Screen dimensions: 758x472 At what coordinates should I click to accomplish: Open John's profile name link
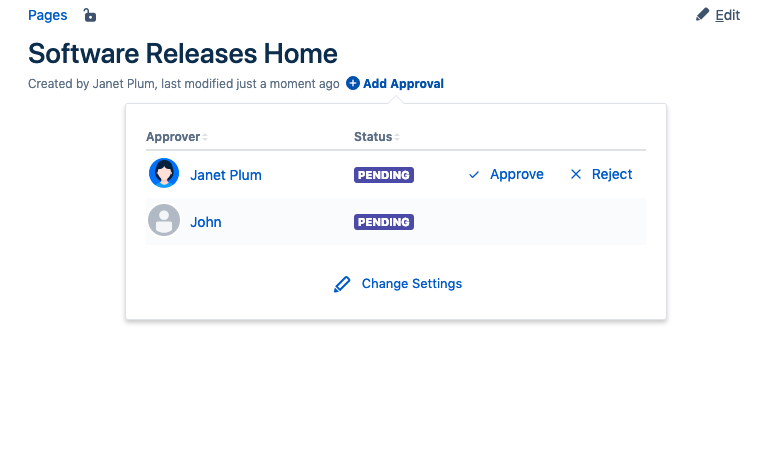click(206, 222)
